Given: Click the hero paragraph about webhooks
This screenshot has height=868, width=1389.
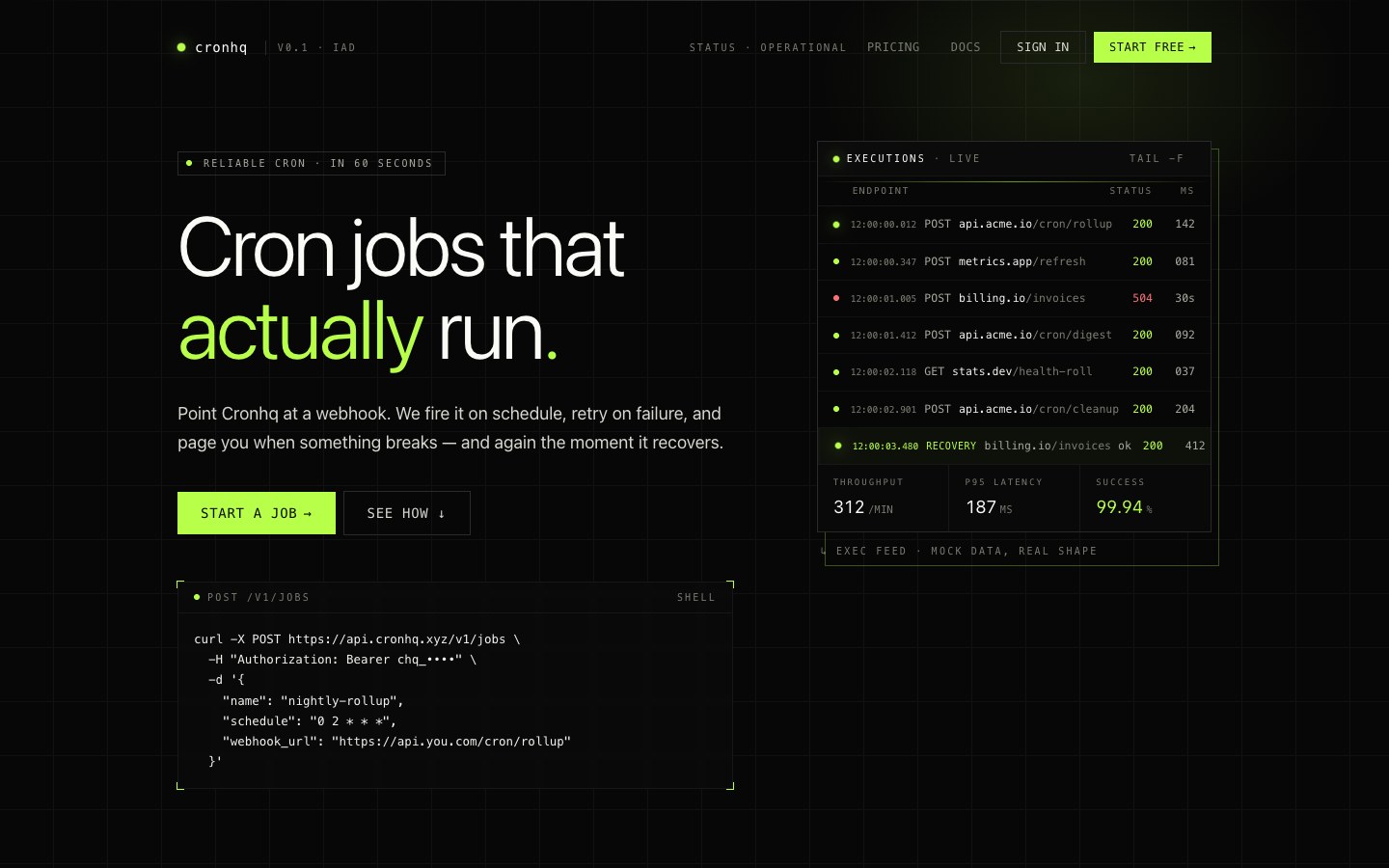Looking at the screenshot, I should 450,428.
